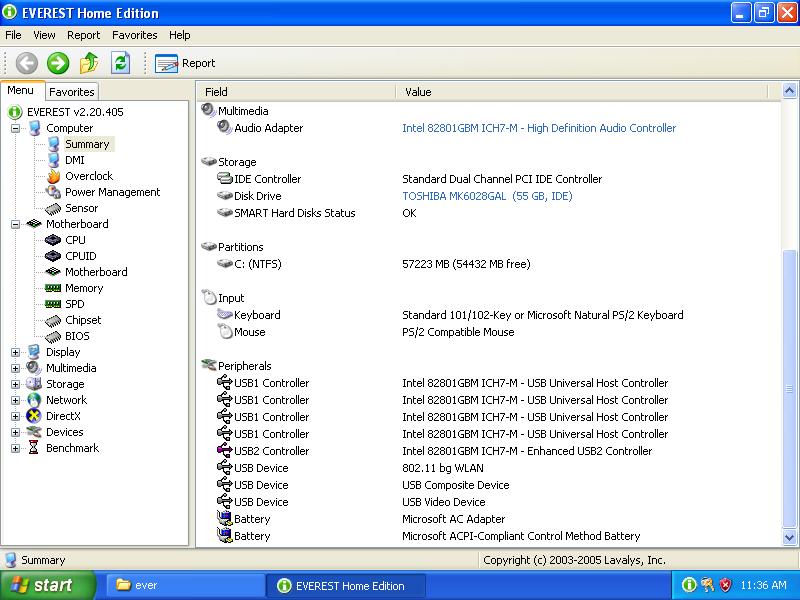Click the Devices icon in tree
This screenshot has width=800, height=600.
point(34,432)
